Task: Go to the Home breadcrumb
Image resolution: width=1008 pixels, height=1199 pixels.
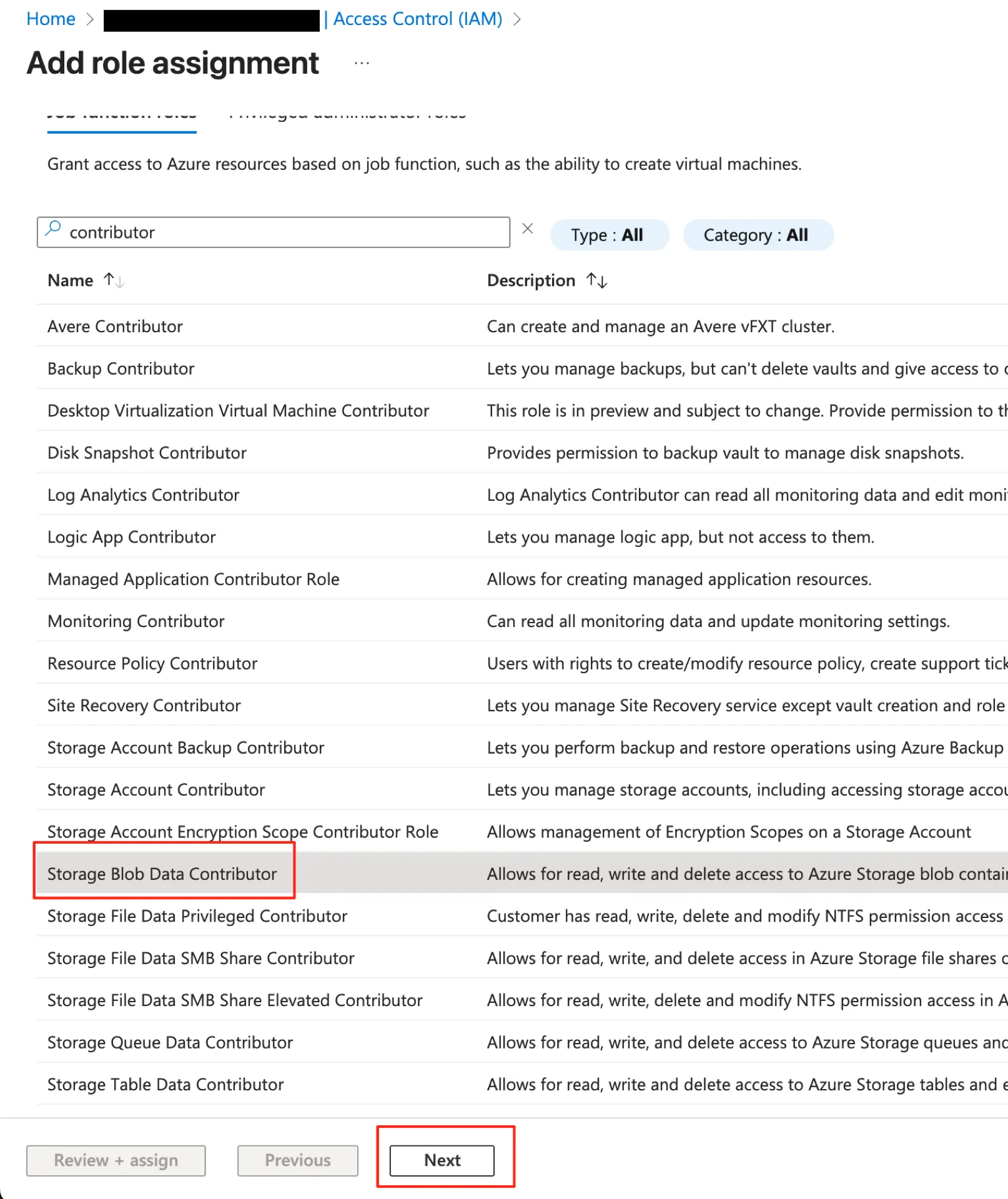Action: [51, 19]
